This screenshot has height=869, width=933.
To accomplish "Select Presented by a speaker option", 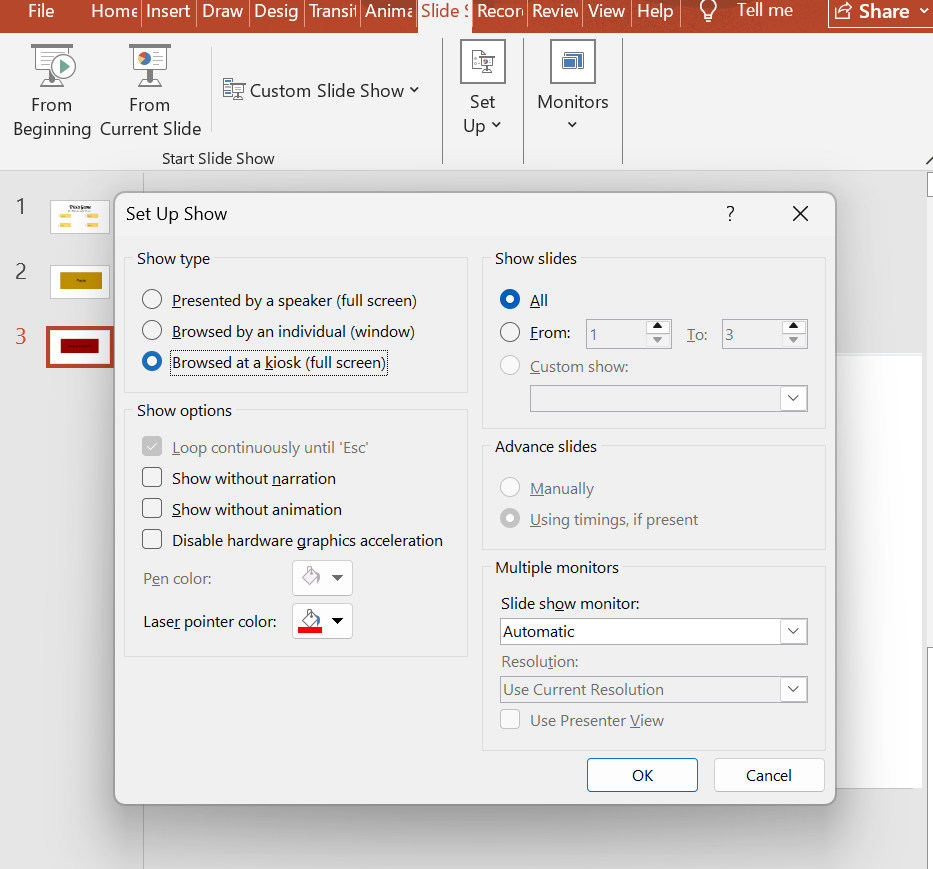I will pyautogui.click(x=152, y=300).
